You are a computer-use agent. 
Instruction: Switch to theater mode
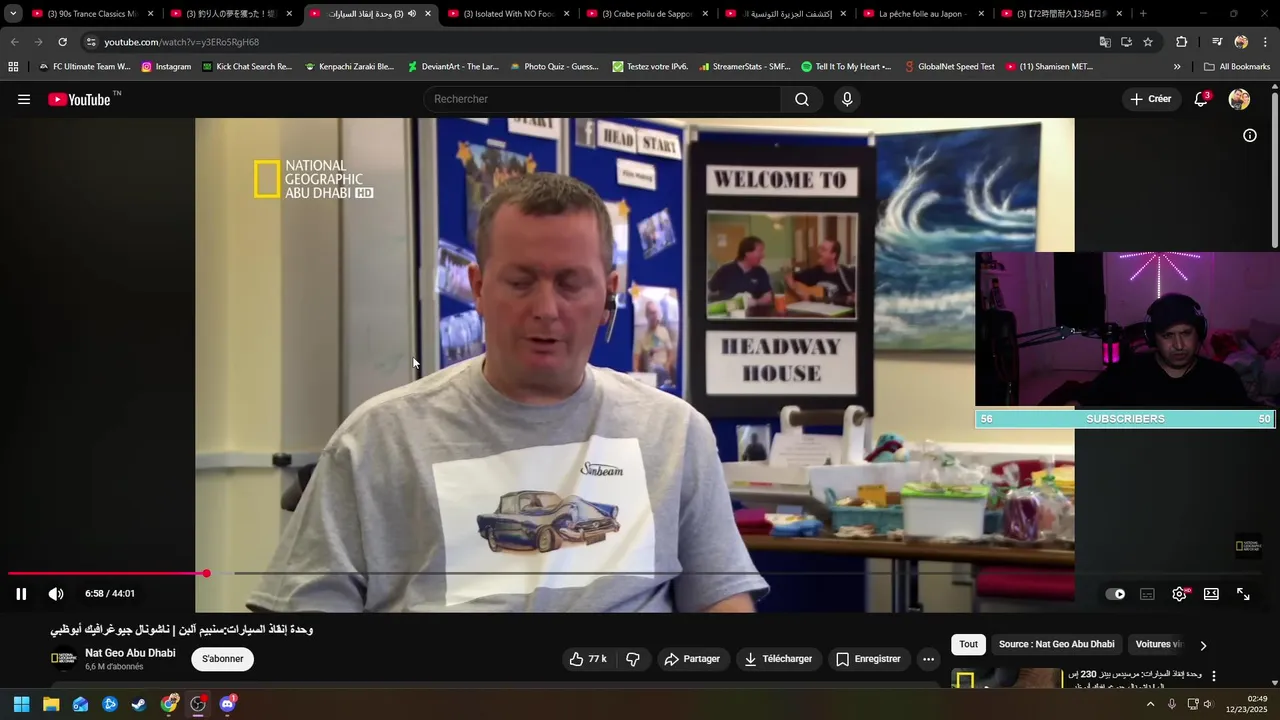pyautogui.click(x=1211, y=594)
